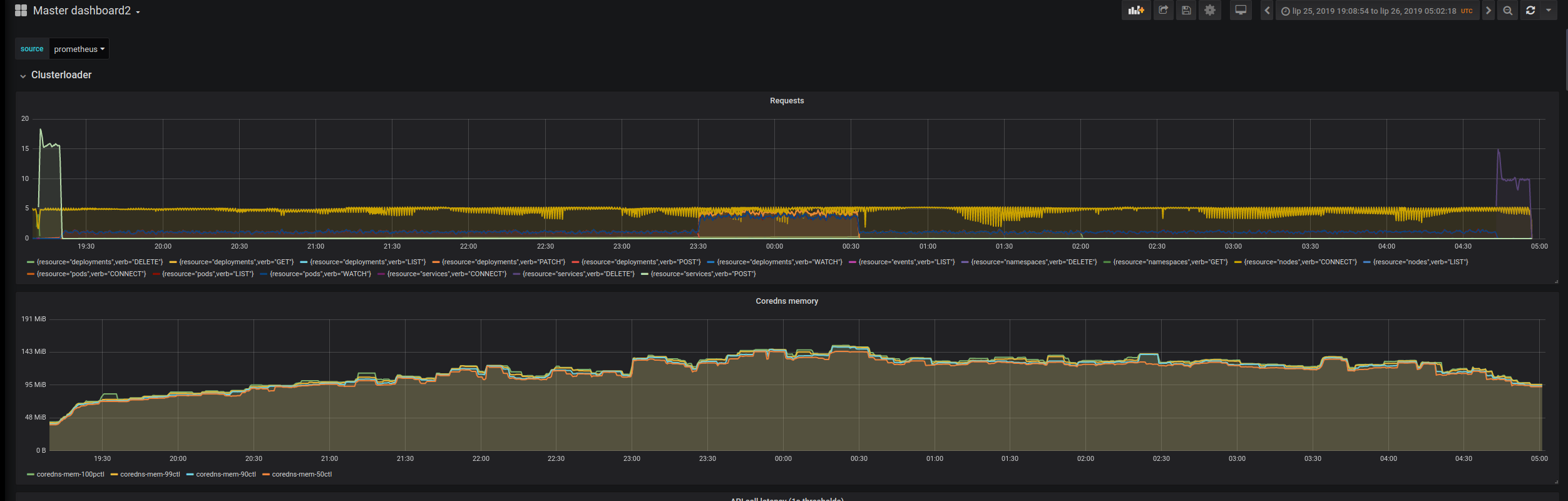Shift time range backward with left arrow

[1267, 11]
